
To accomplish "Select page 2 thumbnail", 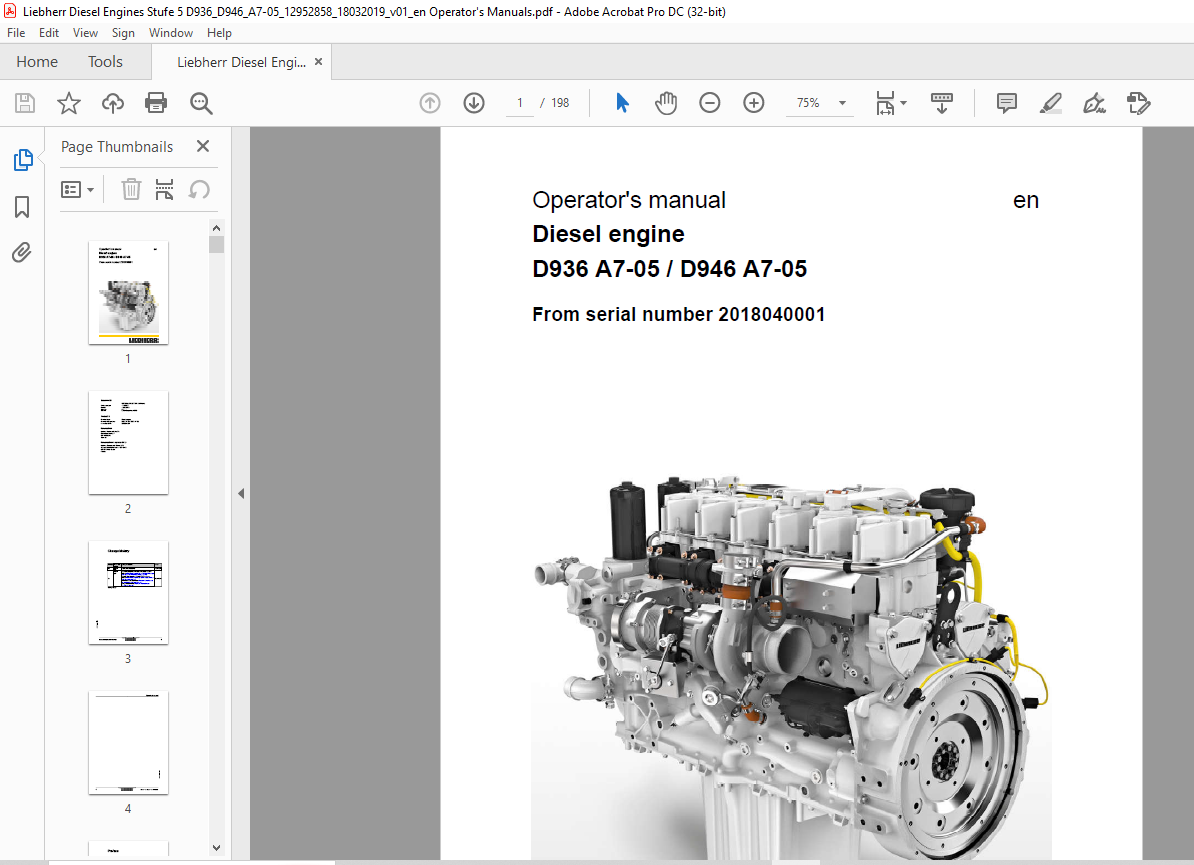I will pos(128,442).
